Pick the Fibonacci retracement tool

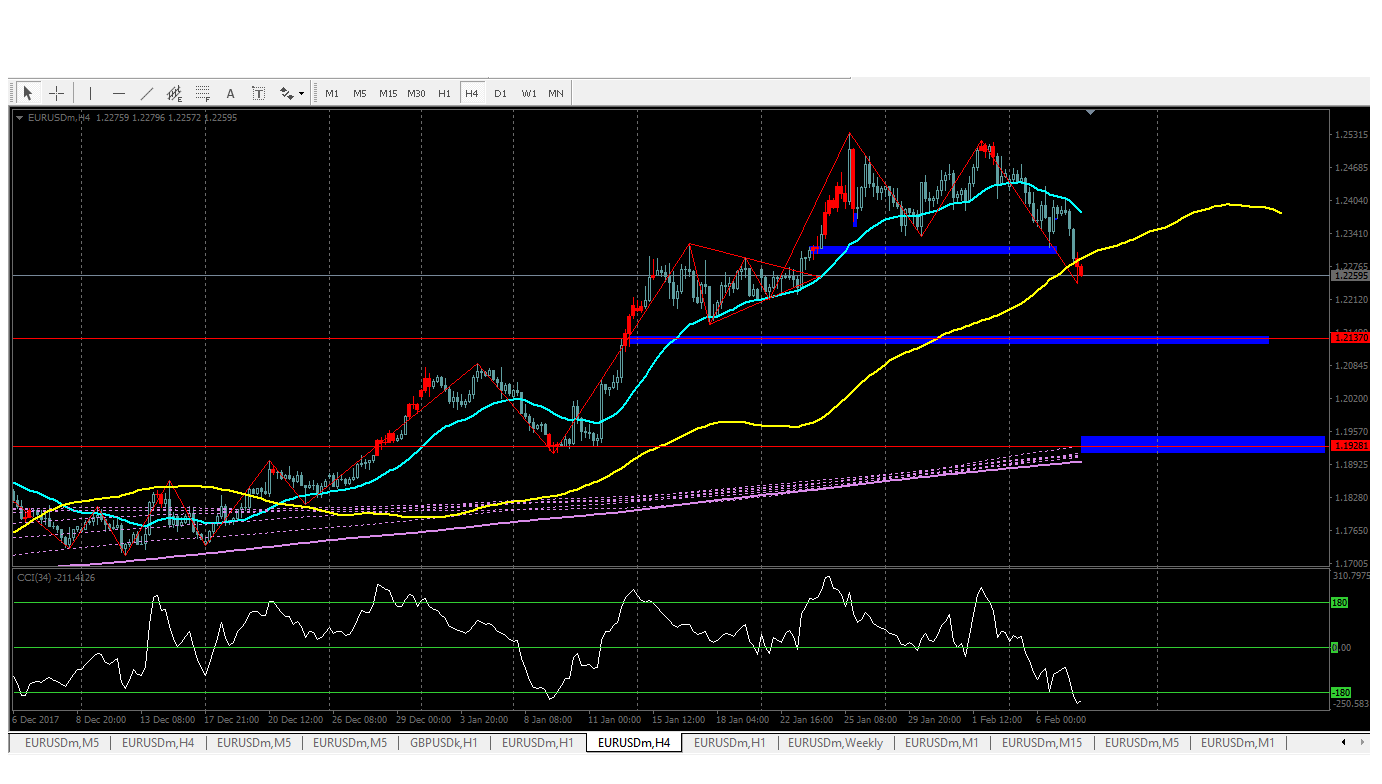tap(203, 93)
